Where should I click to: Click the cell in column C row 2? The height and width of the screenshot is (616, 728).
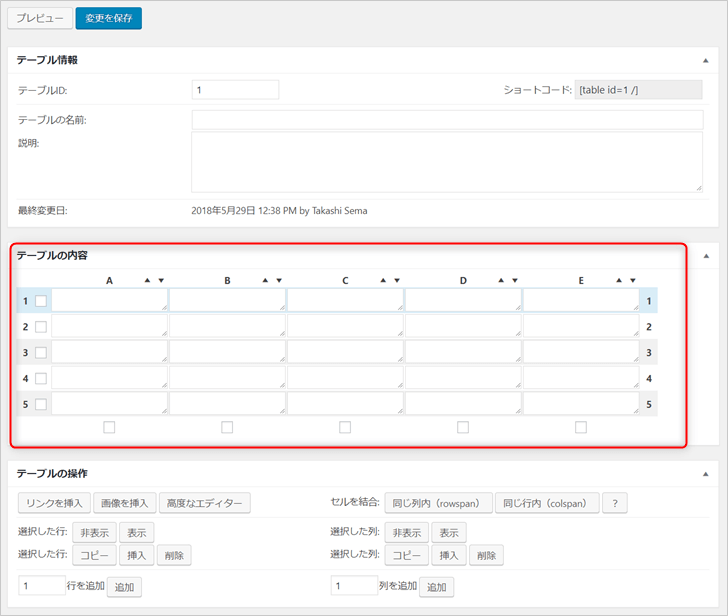pos(345,327)
